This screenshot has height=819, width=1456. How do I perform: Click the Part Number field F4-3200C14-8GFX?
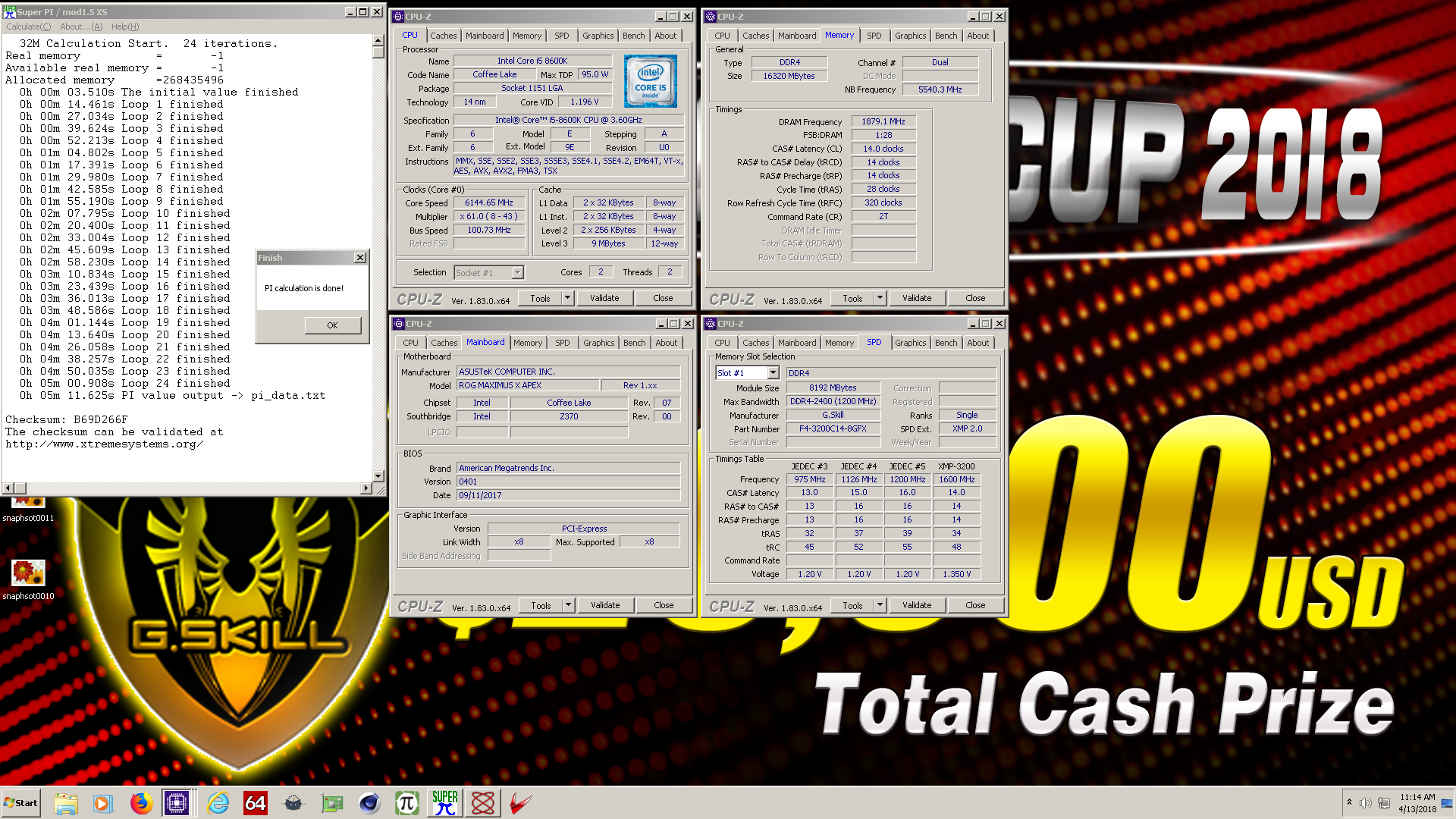(833, 429)
